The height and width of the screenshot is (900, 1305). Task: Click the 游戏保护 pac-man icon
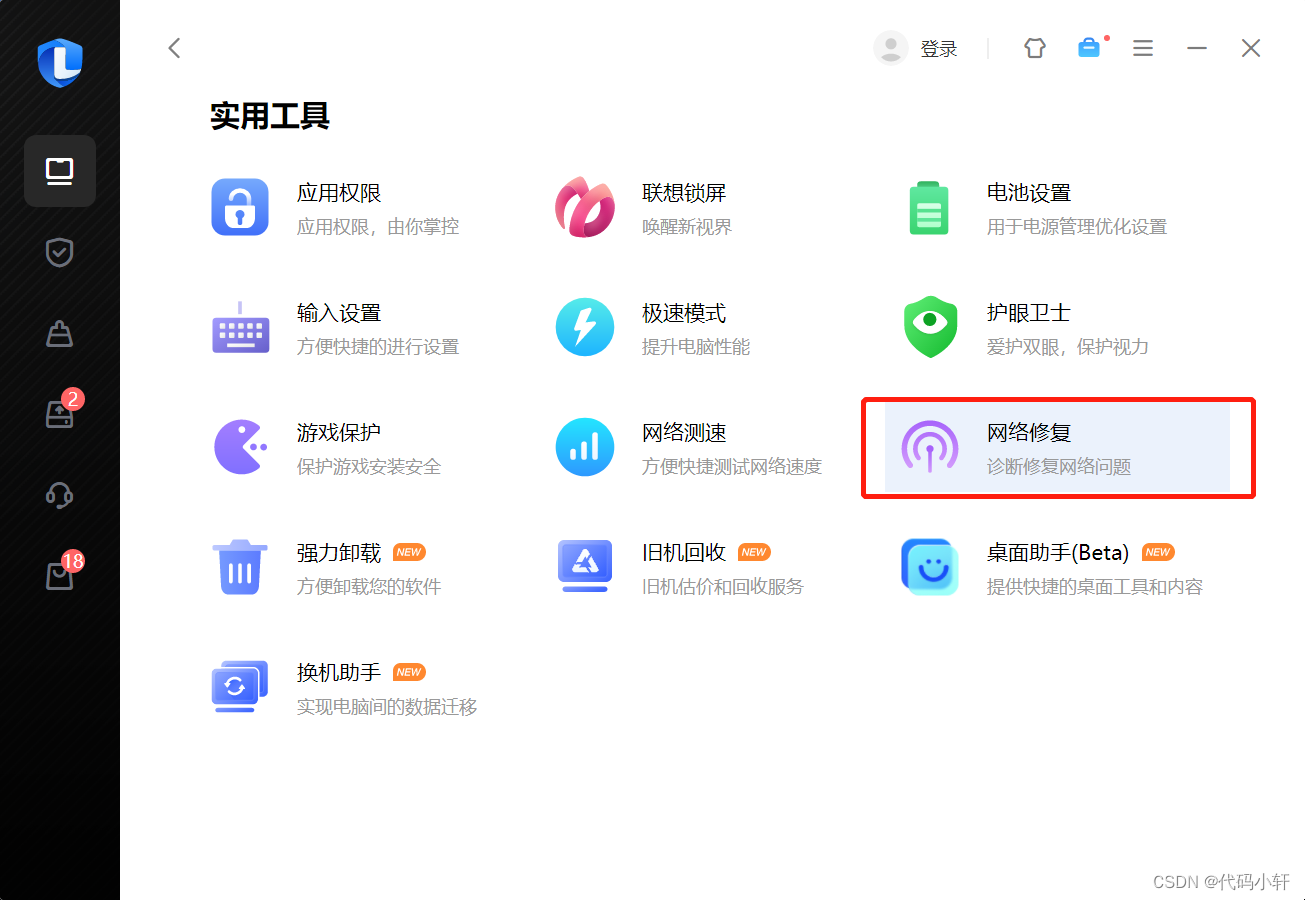[x=240, y=447]
